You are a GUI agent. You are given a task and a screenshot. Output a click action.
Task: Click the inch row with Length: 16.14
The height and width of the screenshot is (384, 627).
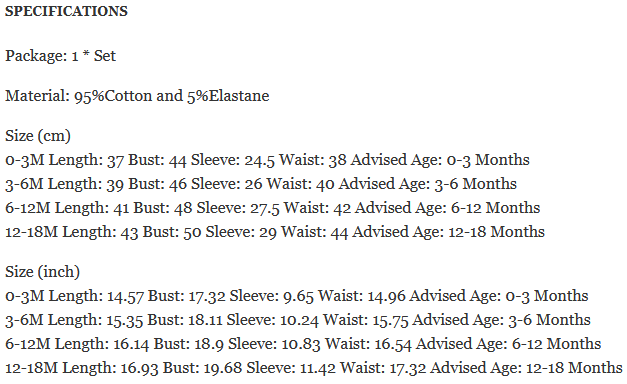coord(303,344)
